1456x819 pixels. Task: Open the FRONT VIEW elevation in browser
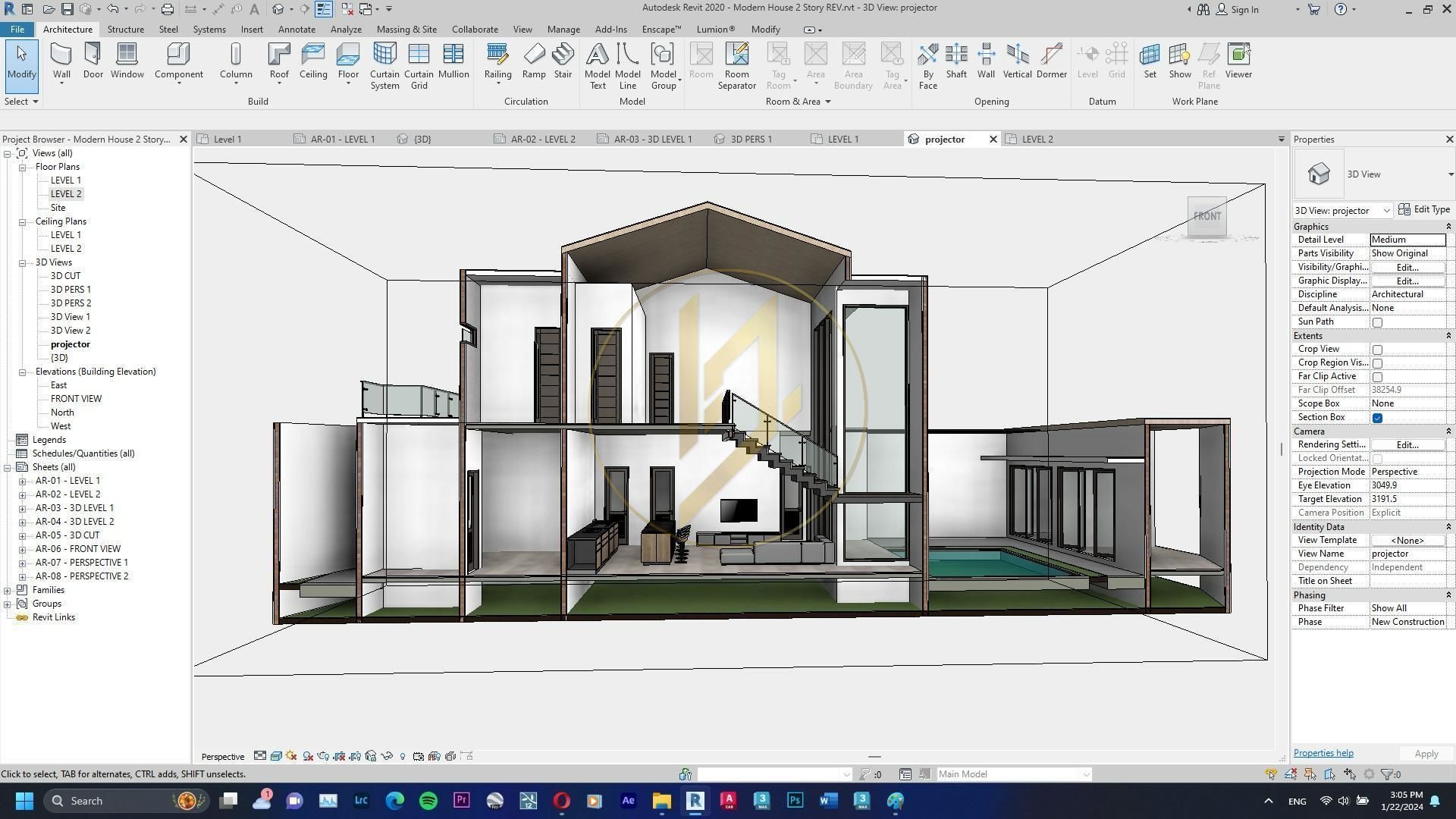pyautogui.click(x=76, y=399)
